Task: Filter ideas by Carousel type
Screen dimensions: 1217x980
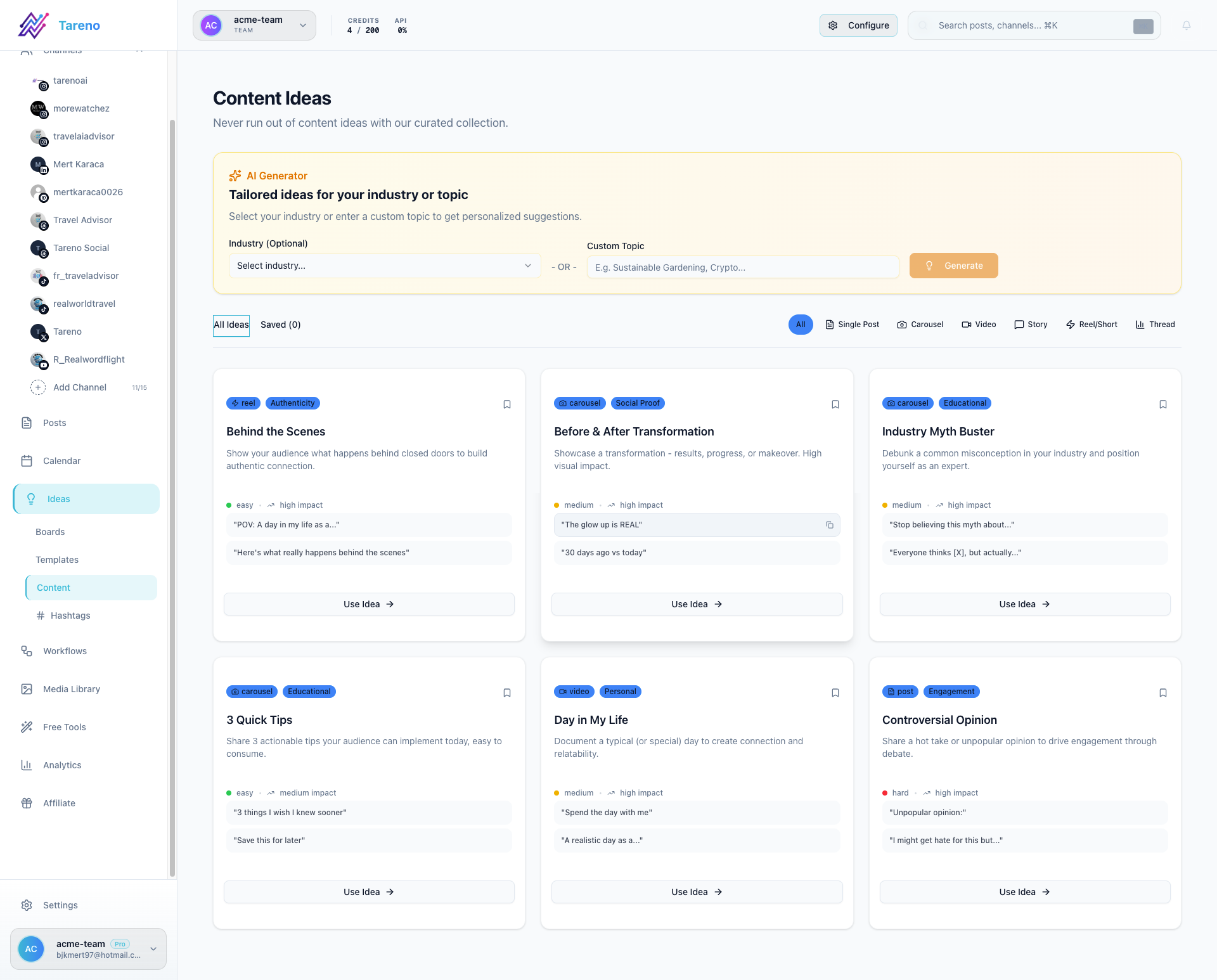Action: 920,324
